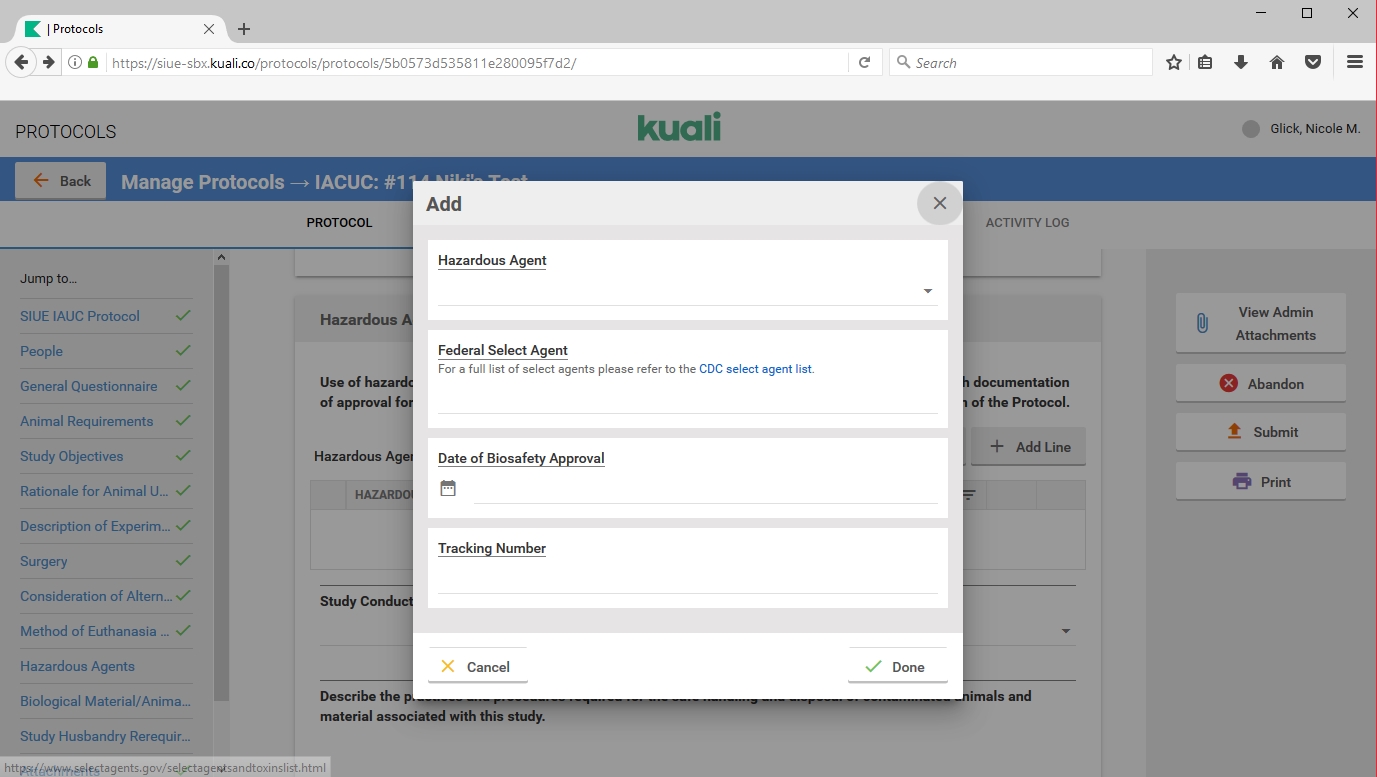Image resolution: width=1377 pixels, height=777 pixels.
Task: Click the sidebar vertical scrollbar
Action: click(222, 480)
